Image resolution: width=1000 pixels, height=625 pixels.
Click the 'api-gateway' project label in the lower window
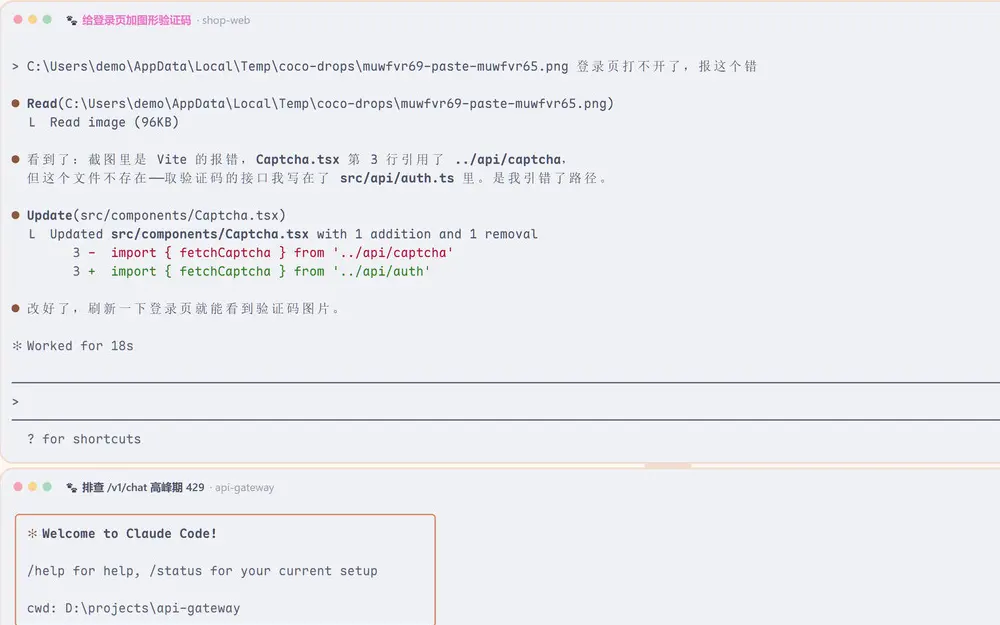click(x=244, y=487)
